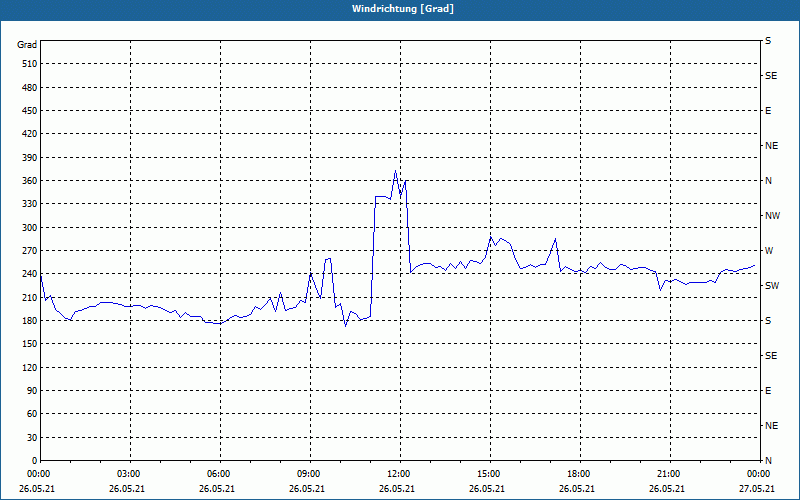
Task: Click the 'N' compass label beside the 360 gridline
Action: (769, 181)
